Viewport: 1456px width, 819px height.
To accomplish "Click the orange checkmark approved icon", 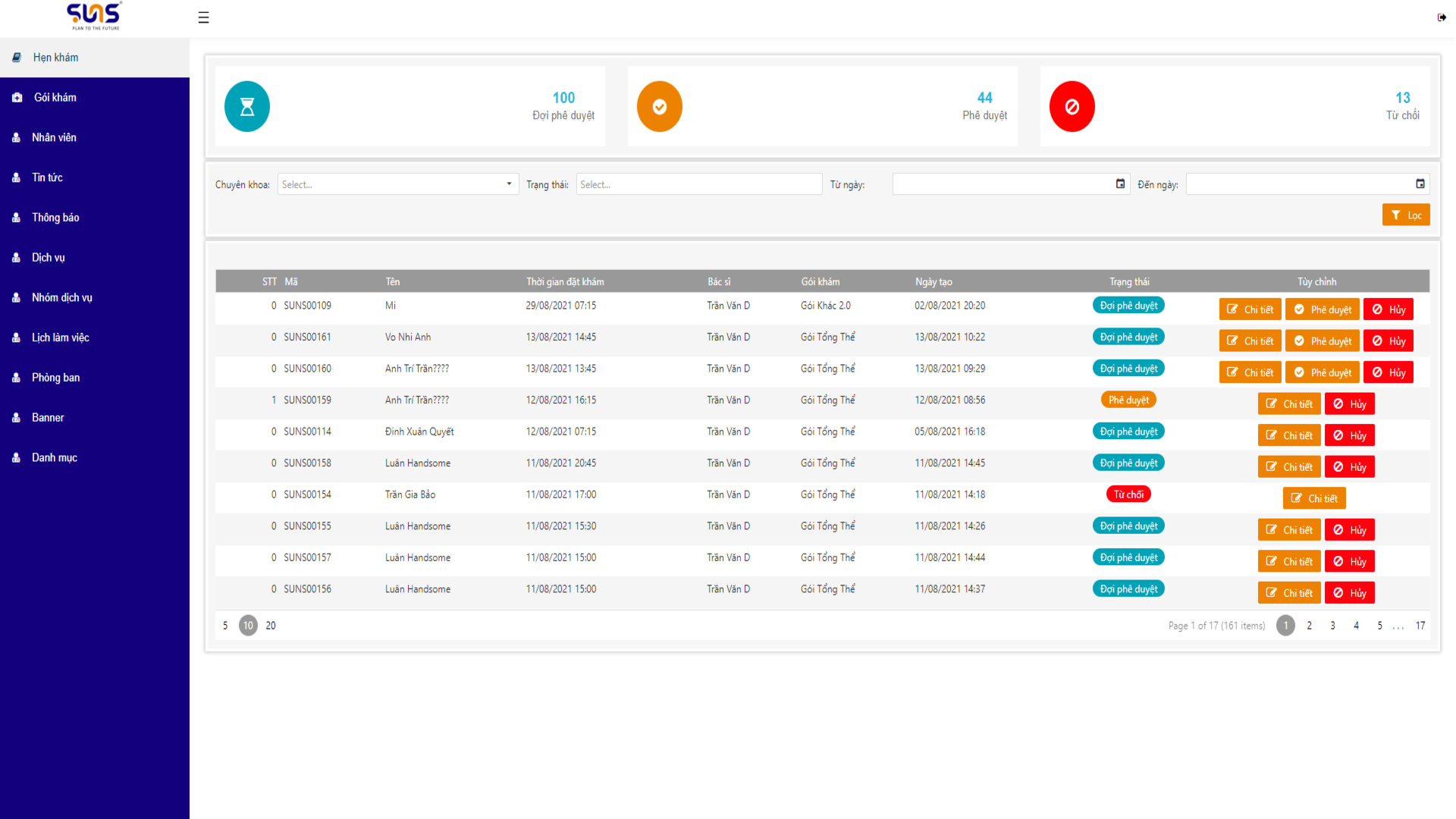I will coord(659,107).
